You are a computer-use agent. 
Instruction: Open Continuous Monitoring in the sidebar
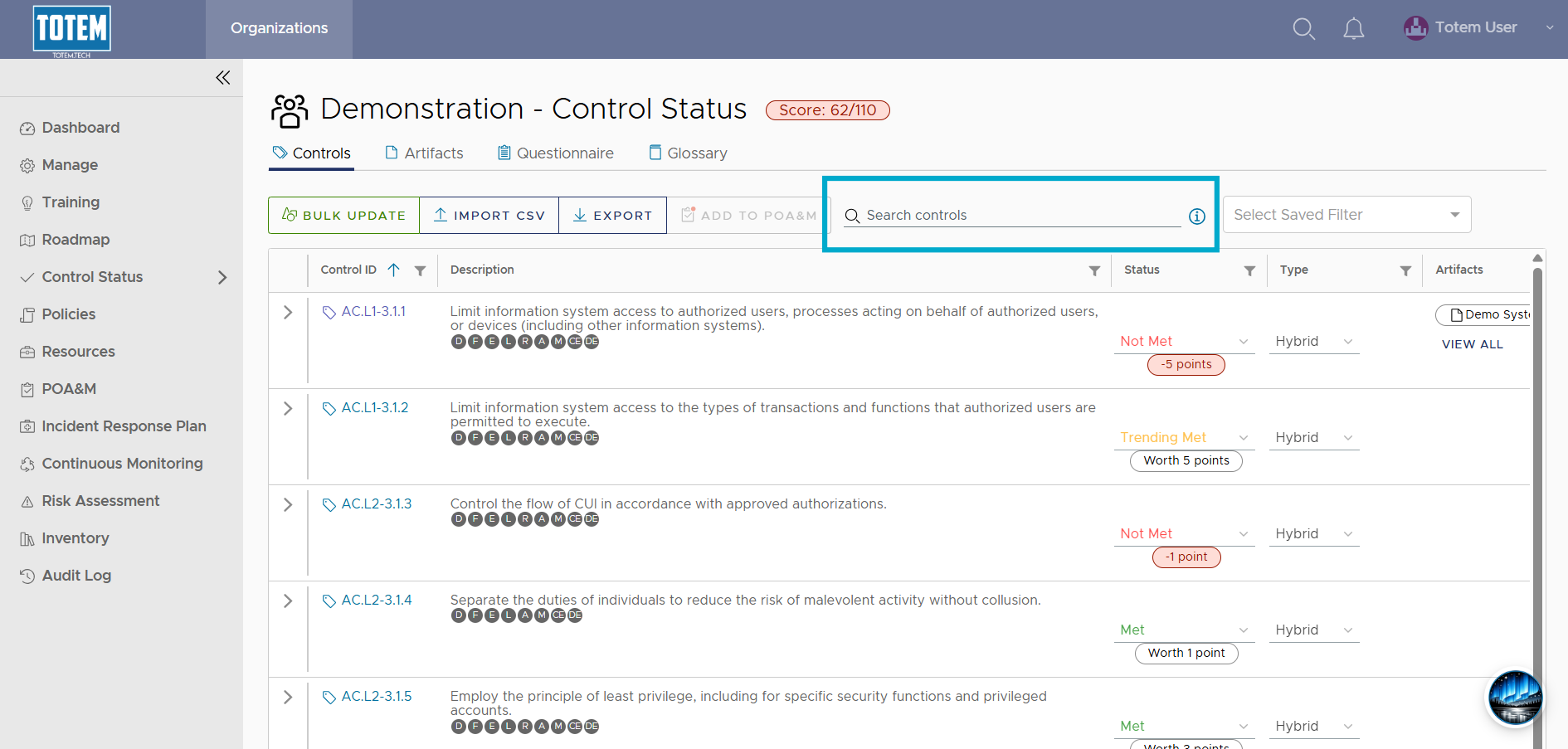point(122,464)
